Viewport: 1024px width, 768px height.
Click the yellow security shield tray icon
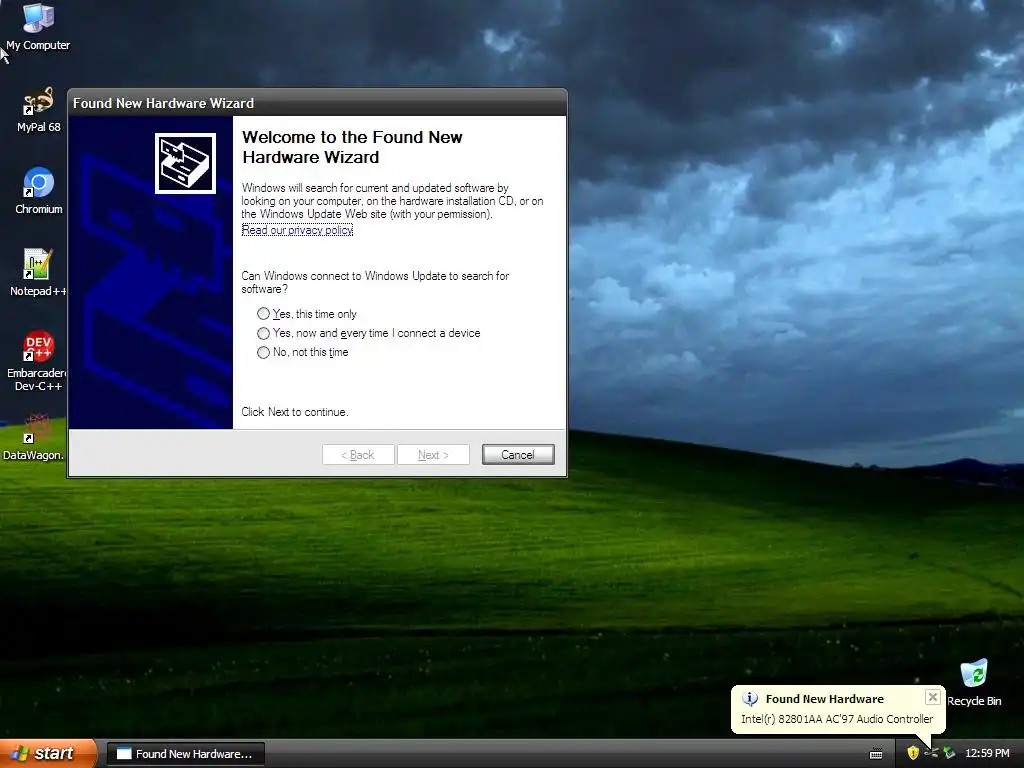click(912, 753)
